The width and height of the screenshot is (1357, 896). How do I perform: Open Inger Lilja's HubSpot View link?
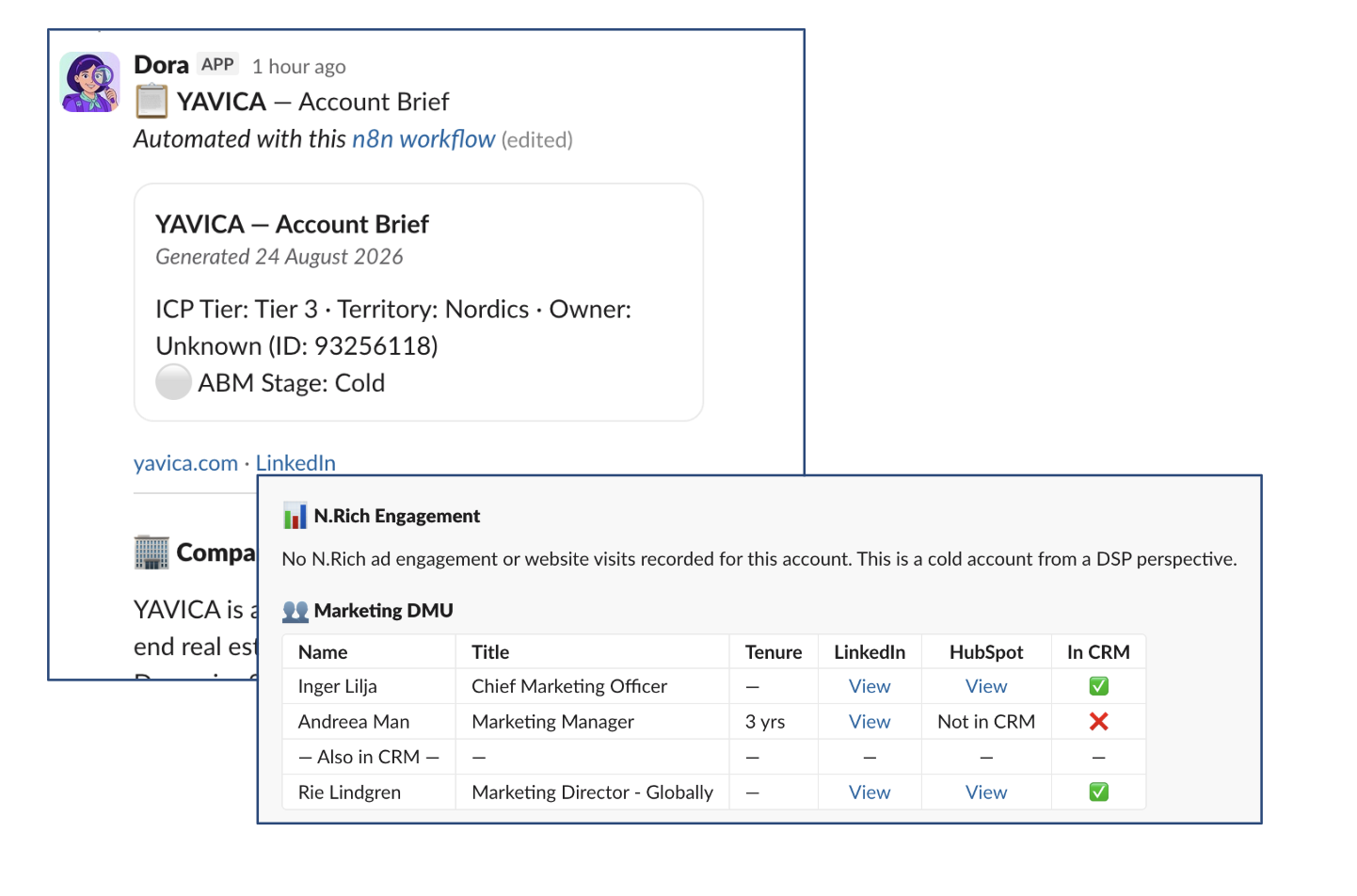click(x=986, y=686)
